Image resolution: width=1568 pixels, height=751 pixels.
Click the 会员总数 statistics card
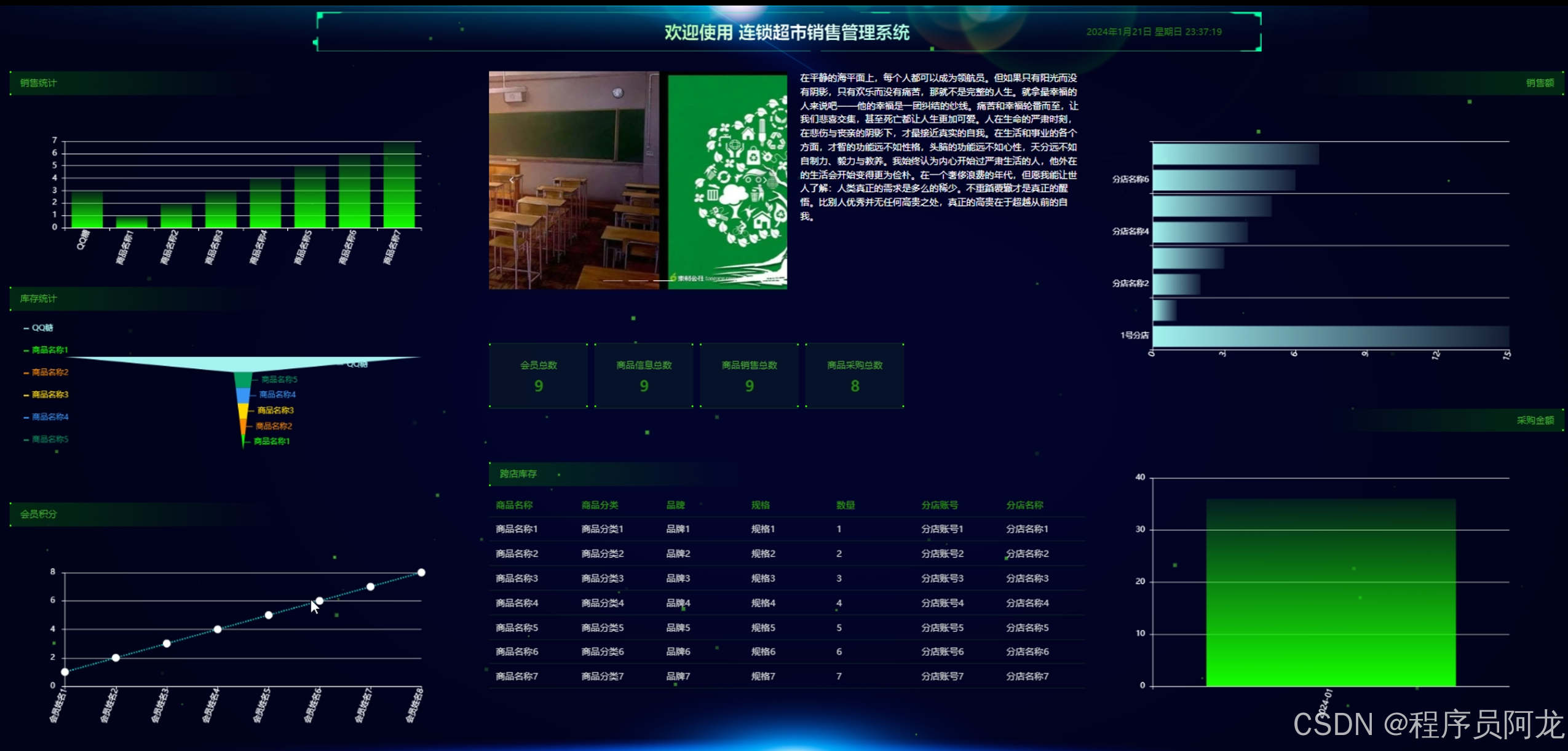(x=538, y=375)
